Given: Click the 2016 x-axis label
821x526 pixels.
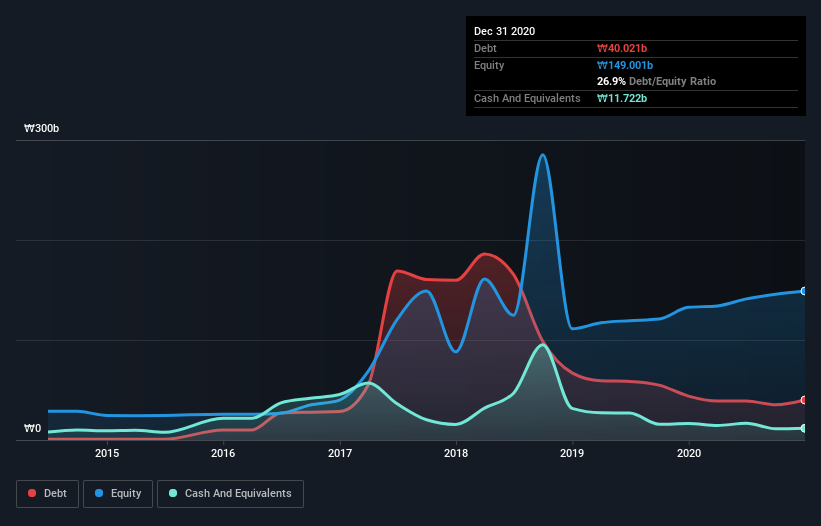Looking at the screenshot, I should (223, 453).
